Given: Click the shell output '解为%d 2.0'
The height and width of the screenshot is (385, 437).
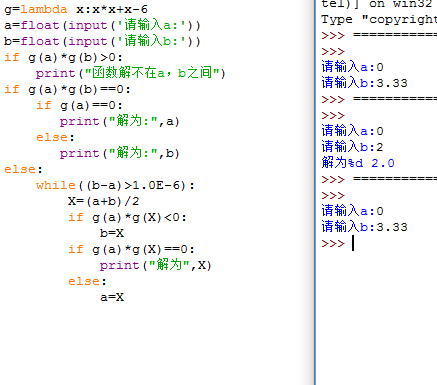Looking at the screenshot, I should point(358,163).
